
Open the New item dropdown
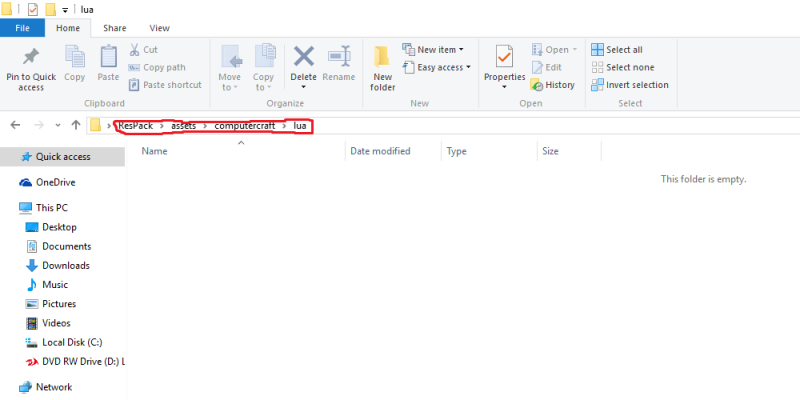coord(433,49)
